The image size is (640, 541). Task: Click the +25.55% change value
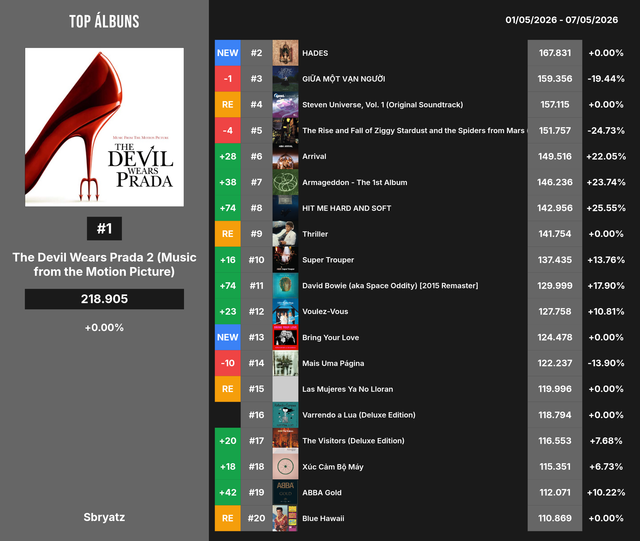coord(606,208)
